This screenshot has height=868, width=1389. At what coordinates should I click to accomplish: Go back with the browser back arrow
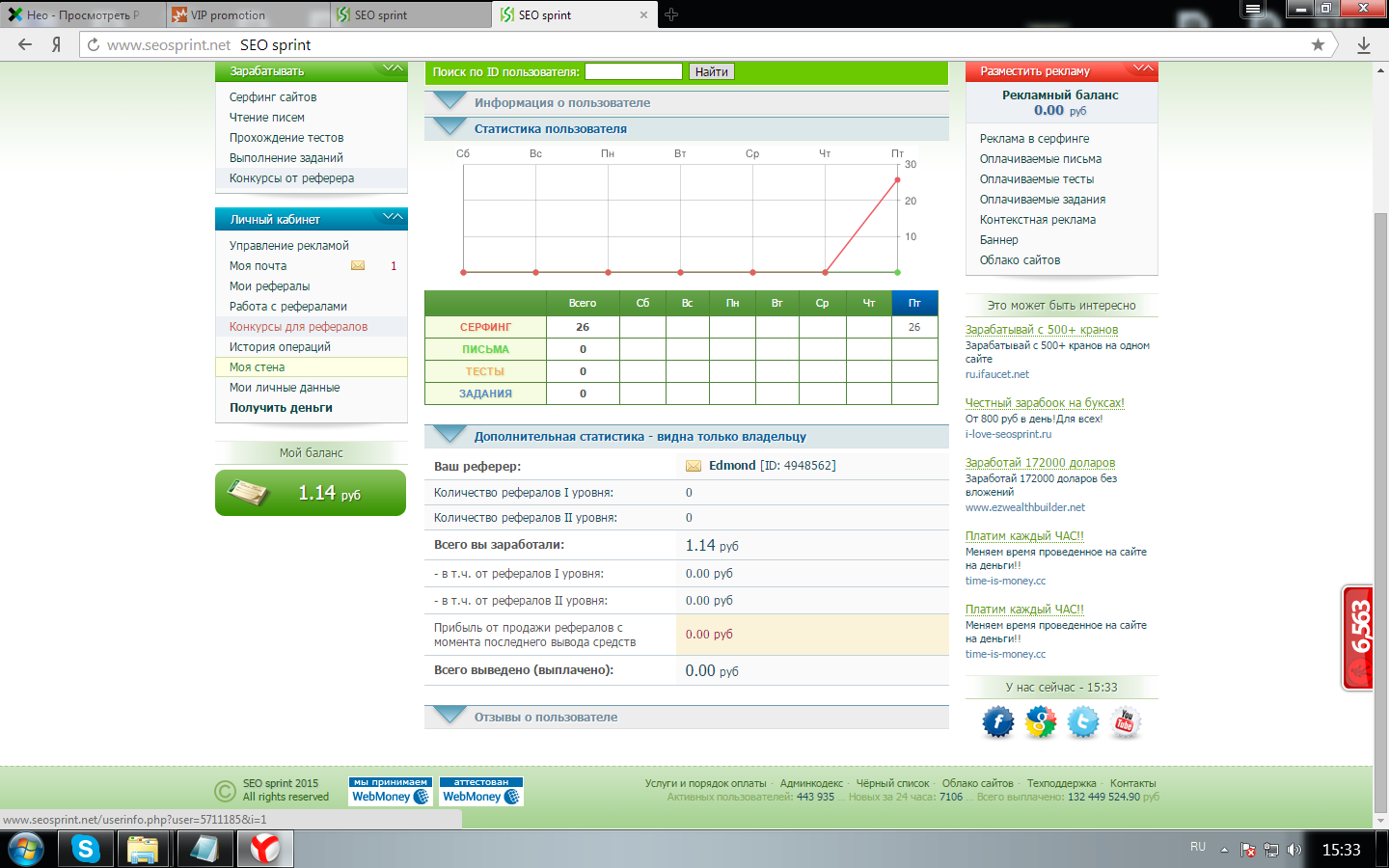(x=25, y=44)
